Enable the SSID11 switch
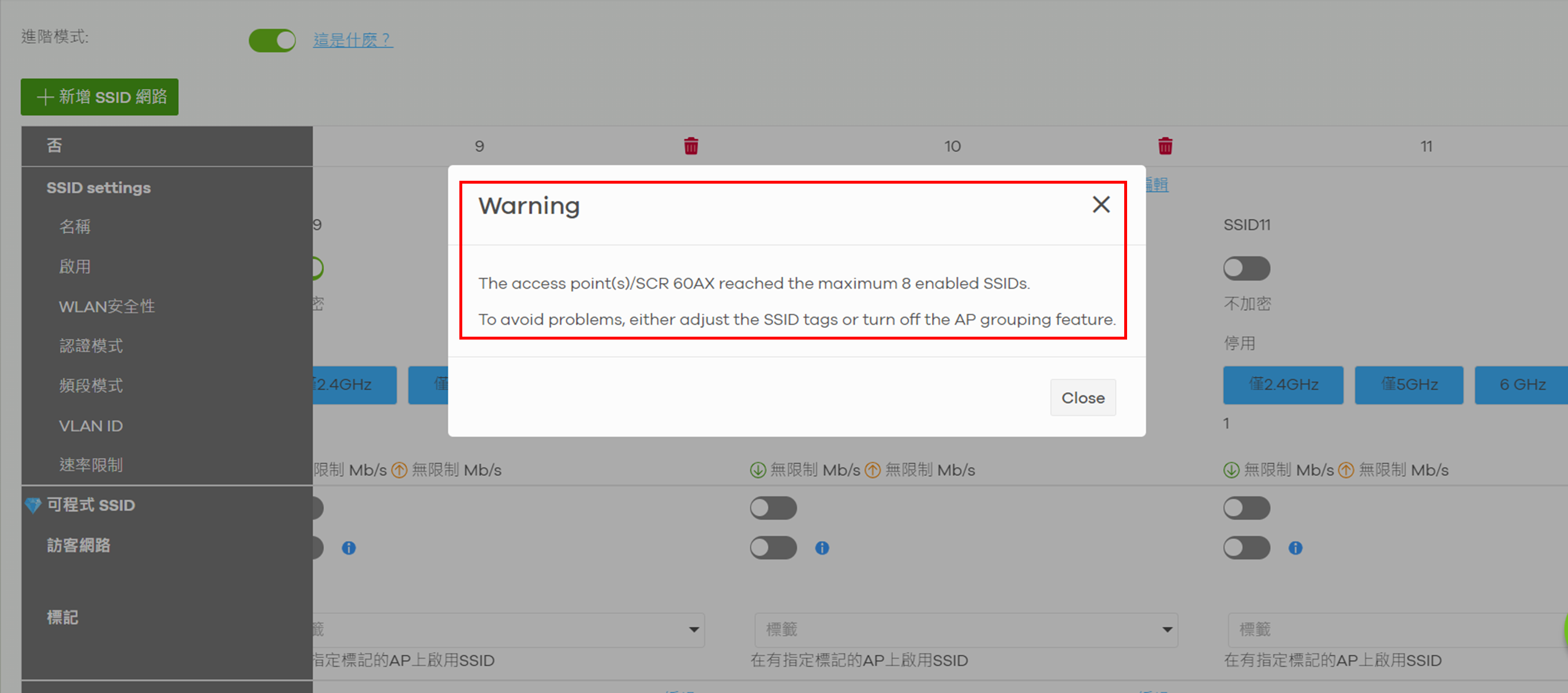The height and width of the screenshot is (693, 1568). 1246,269
